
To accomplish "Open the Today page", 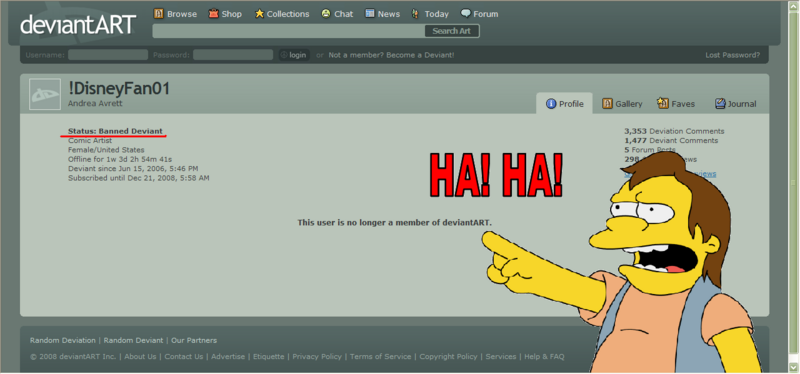I will 430,14.
